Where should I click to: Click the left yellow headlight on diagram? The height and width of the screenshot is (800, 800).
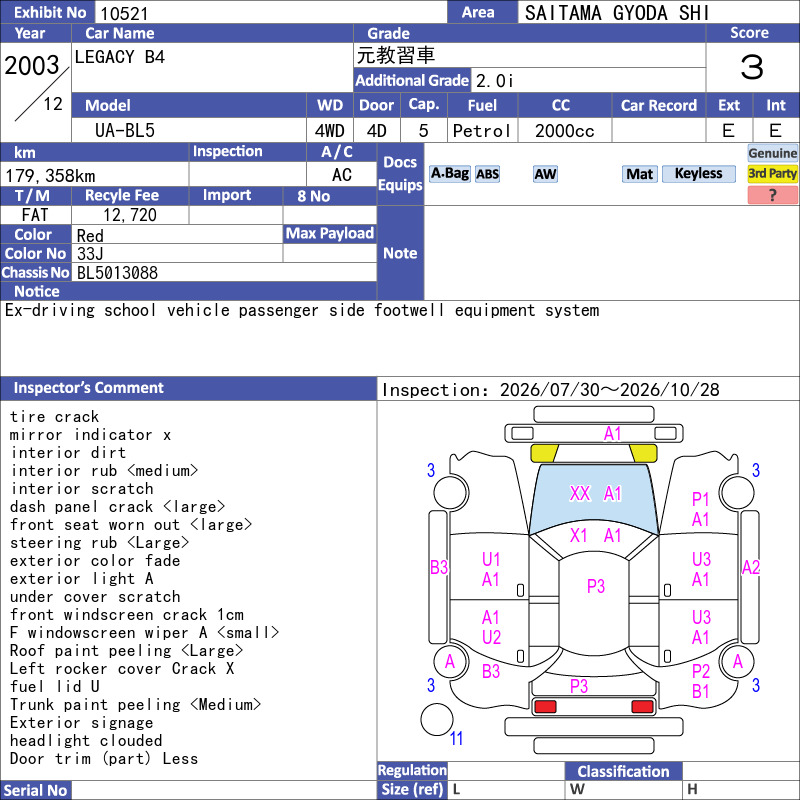coord(544,453)
